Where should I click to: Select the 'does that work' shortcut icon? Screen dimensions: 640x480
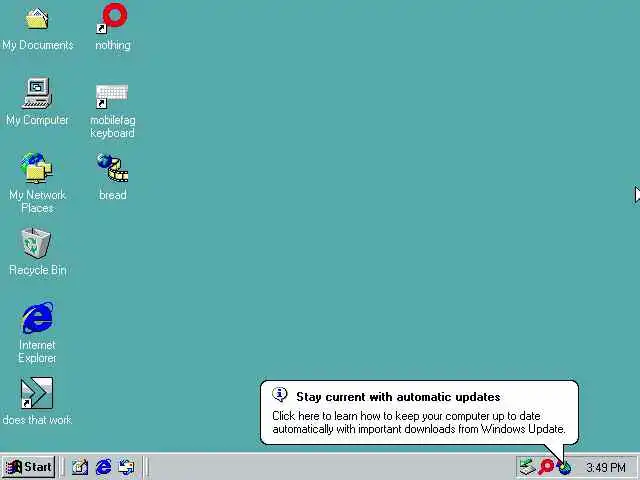click(x=37, y=393)
